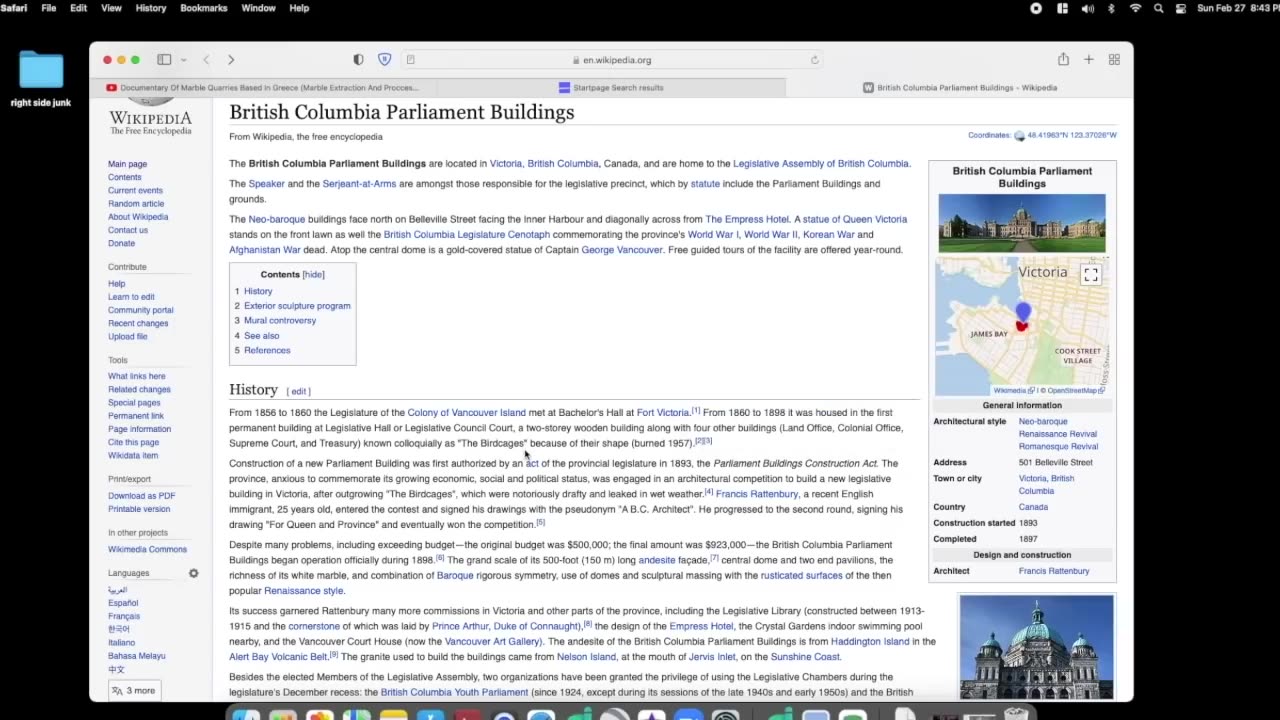
Task: Jump to Exterior sculpture program in contents
Action: (x=297, y=306)
